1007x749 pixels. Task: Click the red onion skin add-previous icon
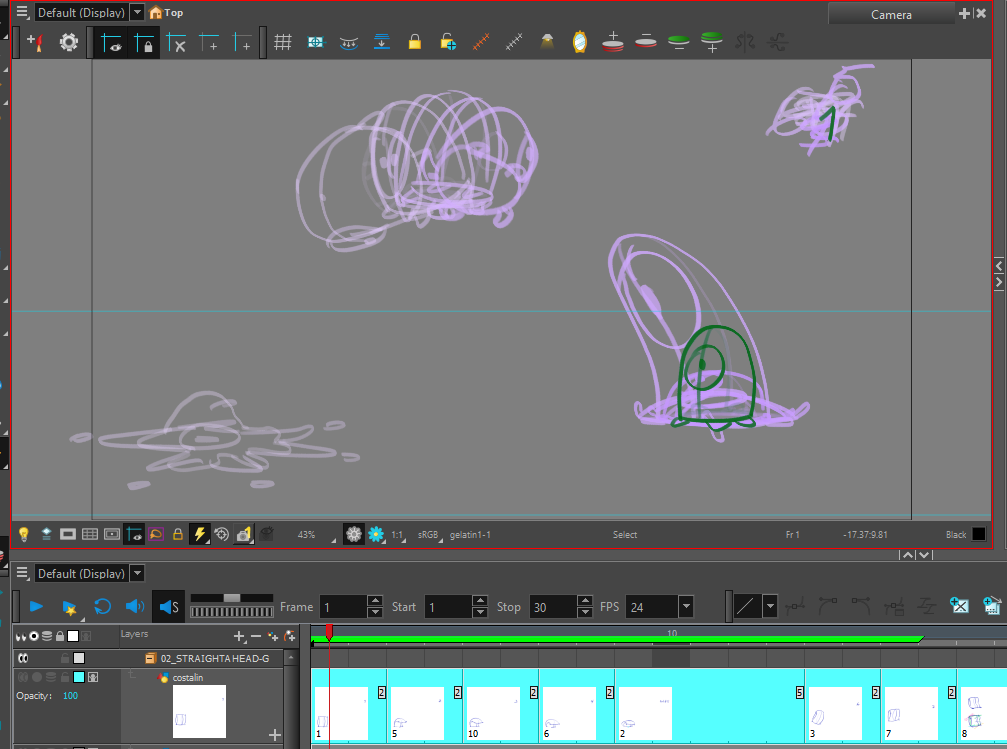click(613, 42)
